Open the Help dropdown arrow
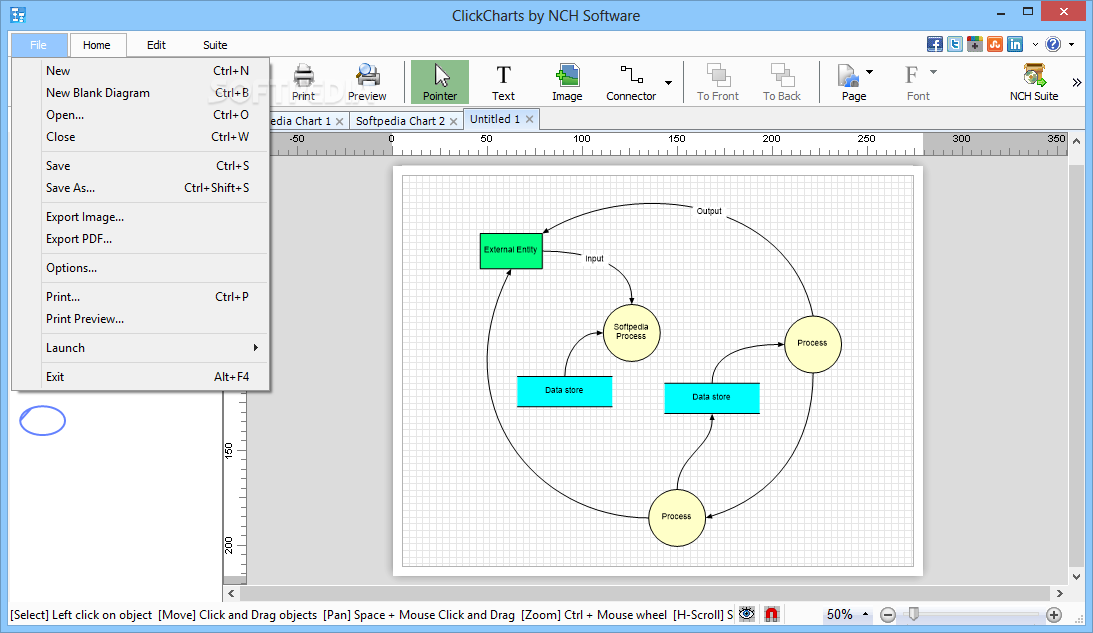The image size is (1093, 633). click(x=1071, y=45)
